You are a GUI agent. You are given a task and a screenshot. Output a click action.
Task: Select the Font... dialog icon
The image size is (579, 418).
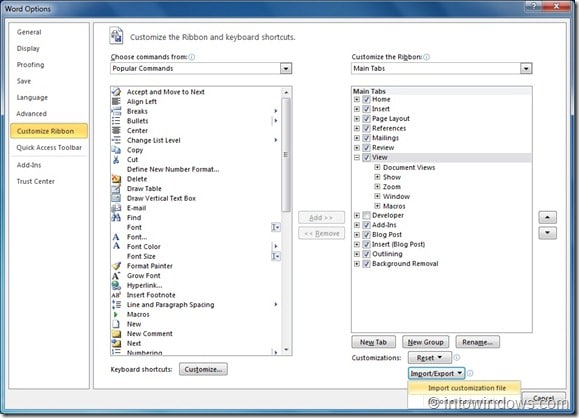point(116,237)
